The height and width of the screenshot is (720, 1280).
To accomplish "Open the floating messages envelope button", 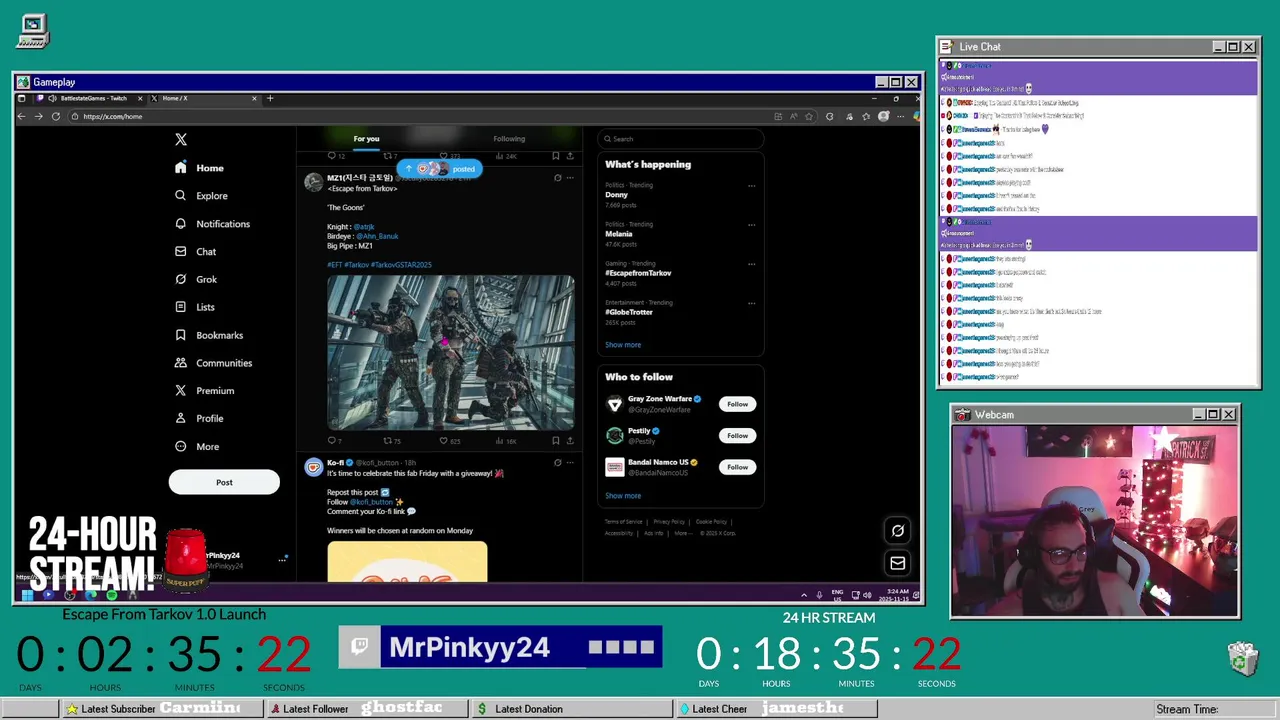I will [x=898, y=564].
